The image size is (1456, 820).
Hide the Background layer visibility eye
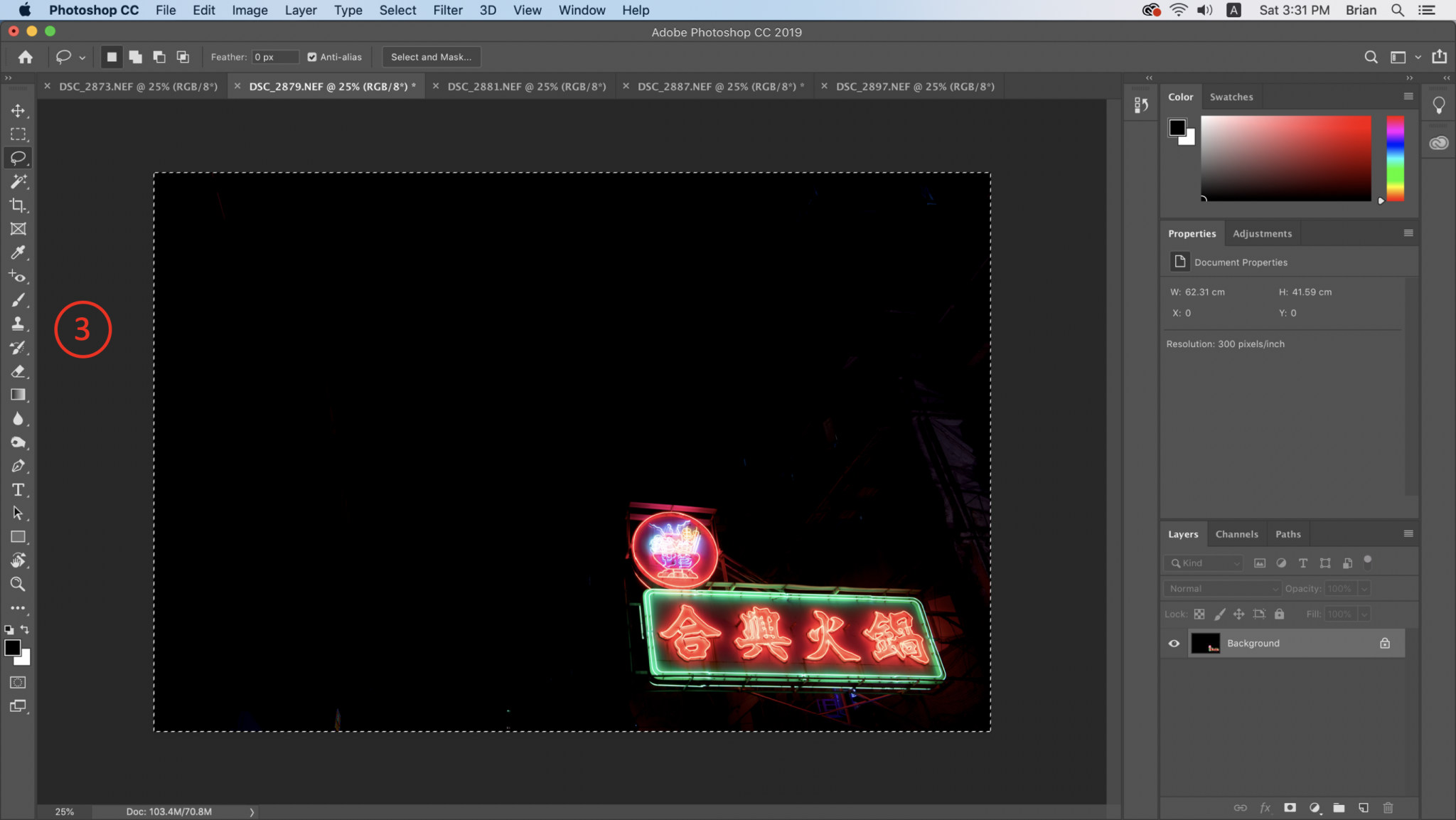(x=1174, y=644)
